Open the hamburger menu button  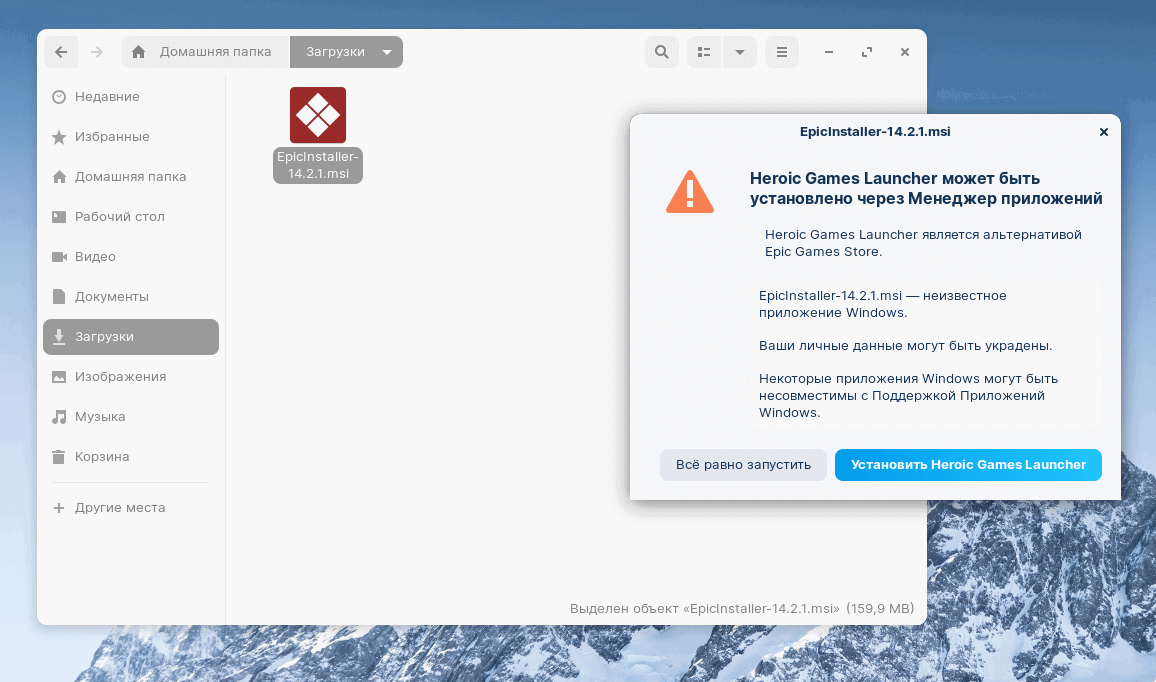click(x=782, y=52)
